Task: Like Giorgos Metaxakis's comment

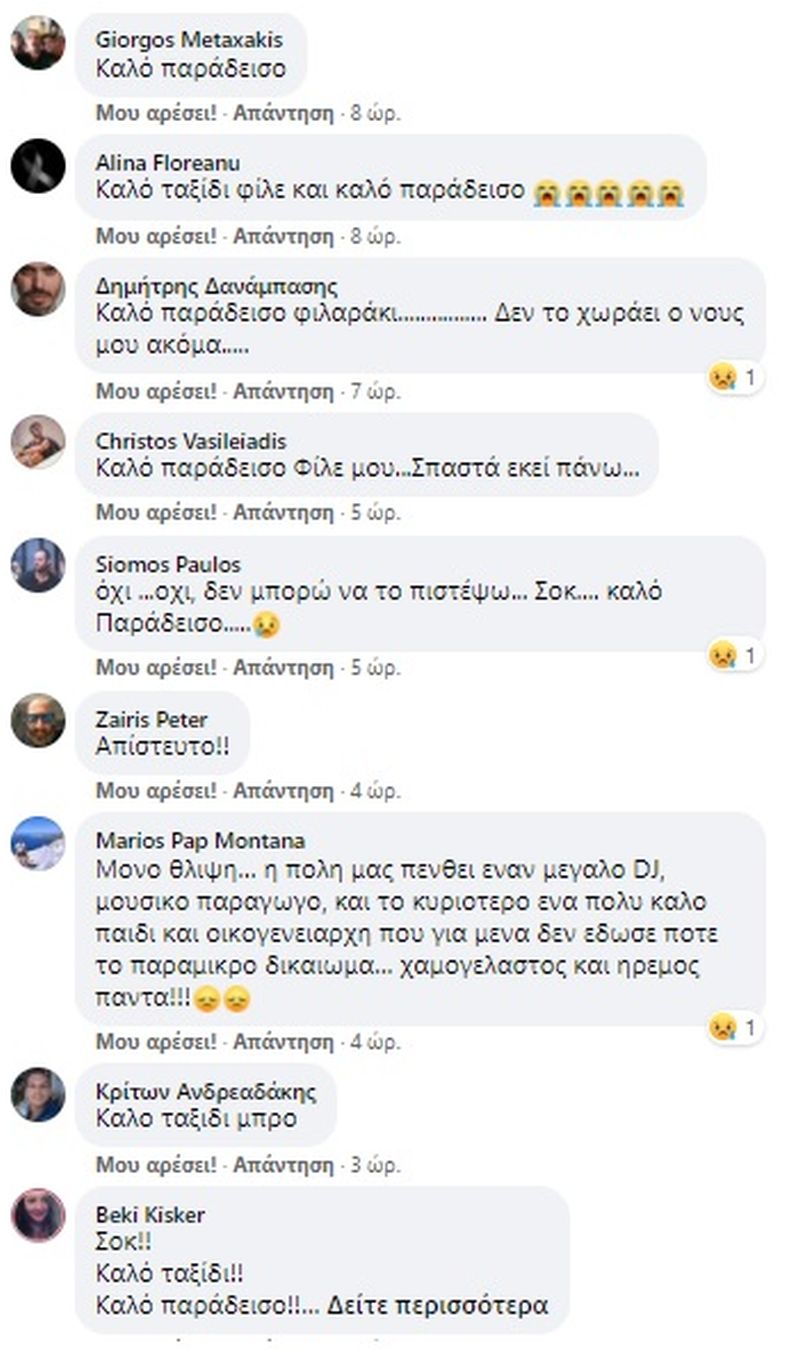Action: click(x=156, y=113)
